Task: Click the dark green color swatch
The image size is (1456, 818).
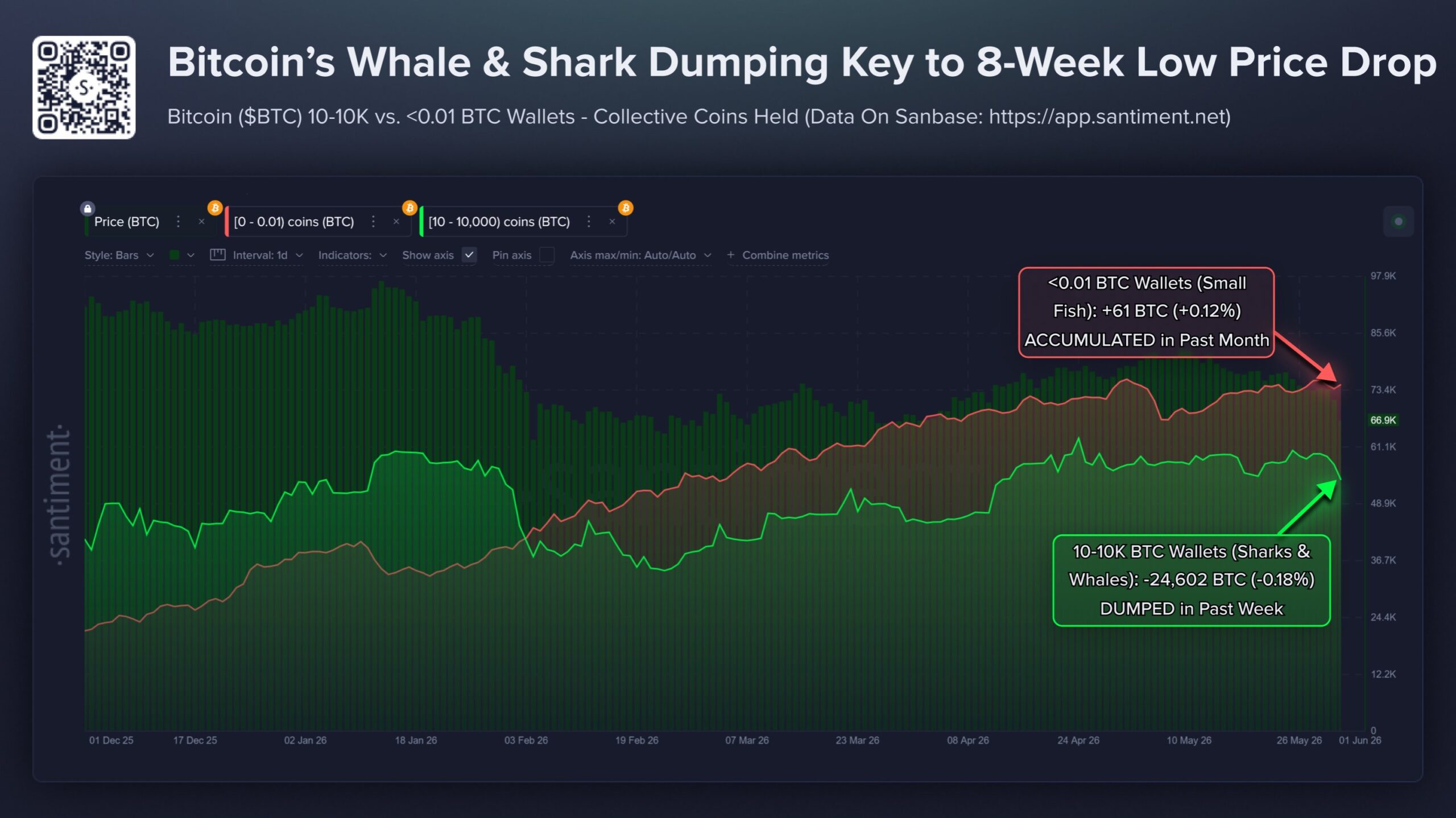Action: click(x=175, y=255)
